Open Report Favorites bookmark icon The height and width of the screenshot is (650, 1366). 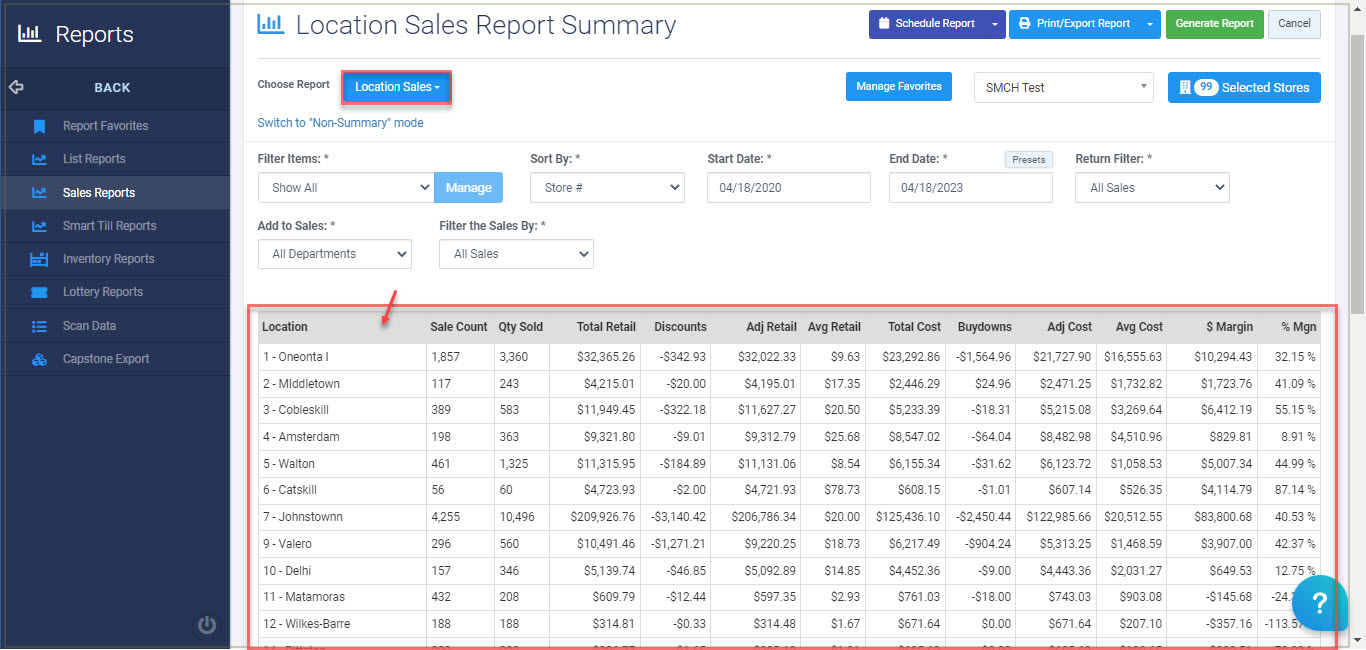point(39,126)
